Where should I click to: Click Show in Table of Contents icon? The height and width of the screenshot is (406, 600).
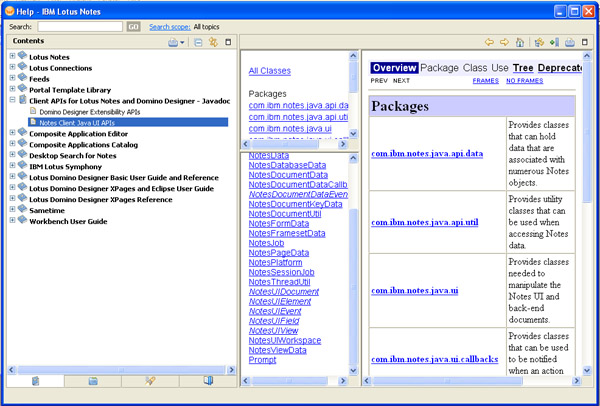point(538,42)
